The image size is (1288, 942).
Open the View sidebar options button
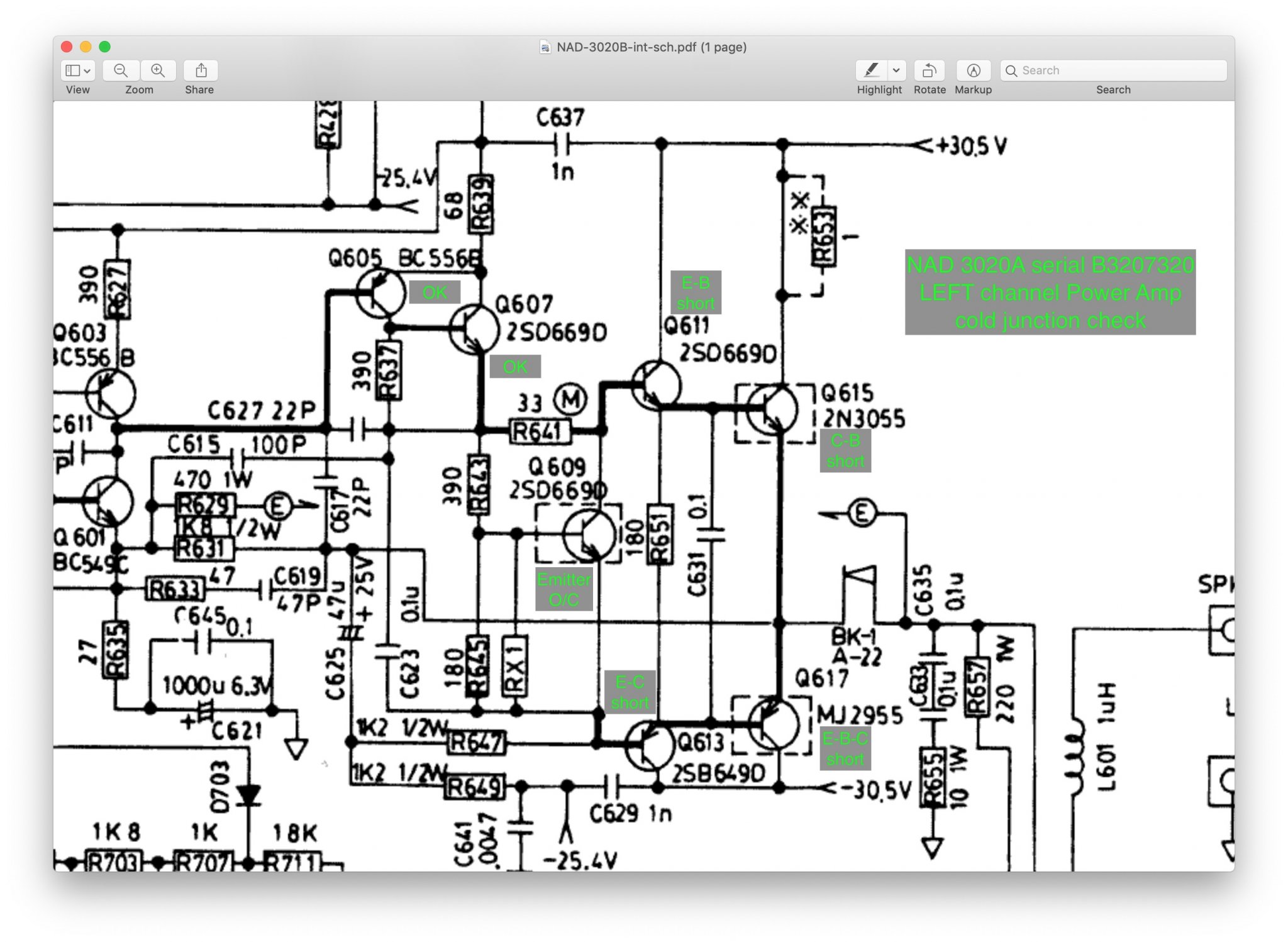(x=78, y=70)
